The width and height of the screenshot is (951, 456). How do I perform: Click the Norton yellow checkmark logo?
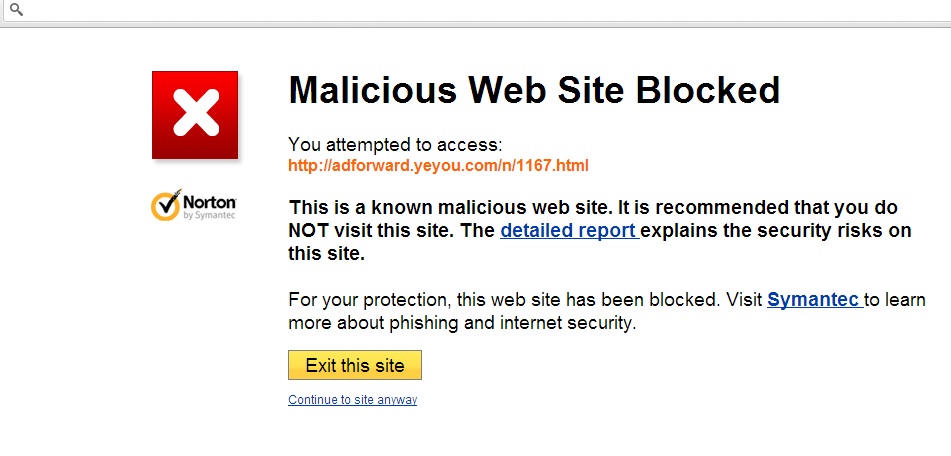166,205
